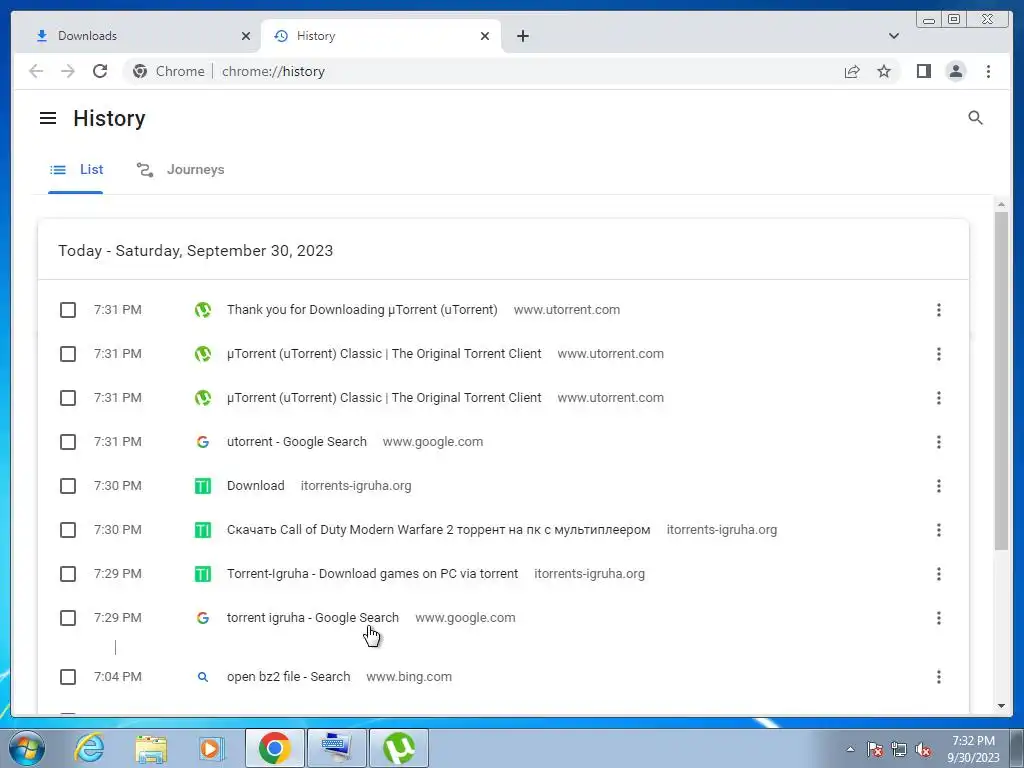Click the muted volume tray icon
The height and width of the screenshot is (768, 1024).
point(923,749)
